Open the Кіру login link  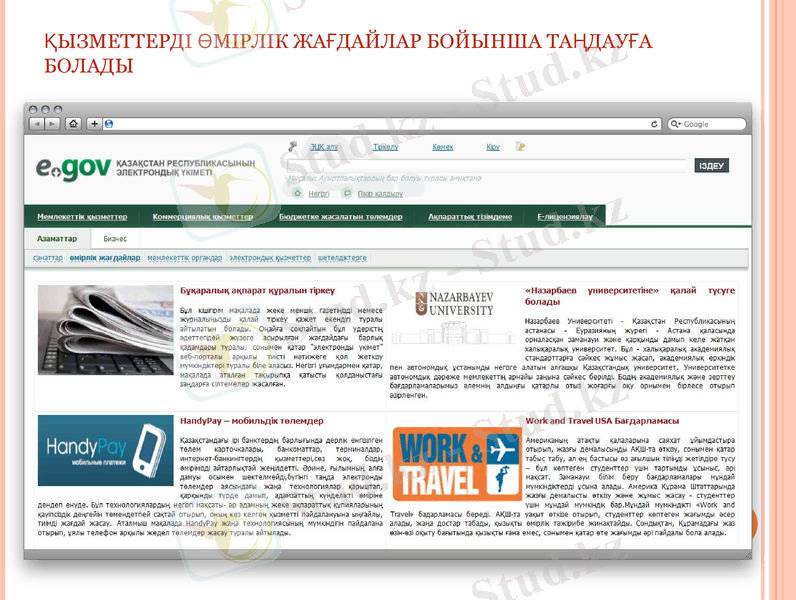pyautogui.click(x=493, y=147)
